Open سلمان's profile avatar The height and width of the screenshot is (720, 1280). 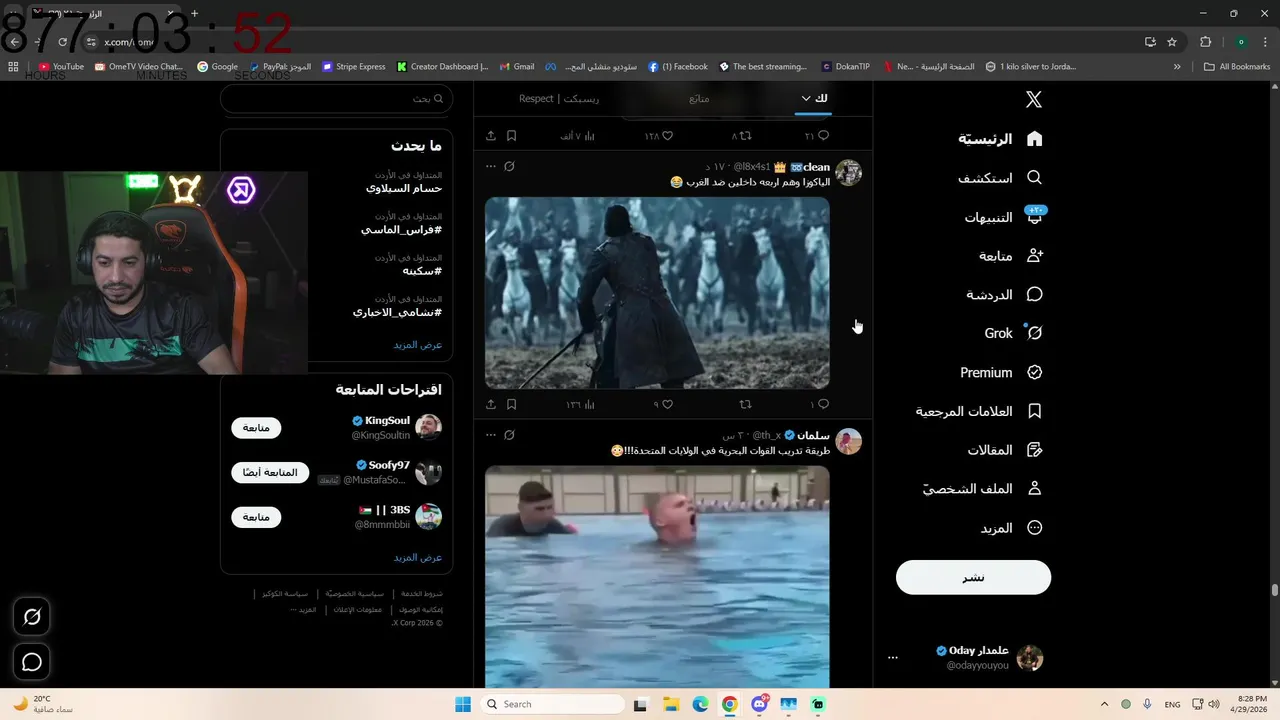click(848, 441)
